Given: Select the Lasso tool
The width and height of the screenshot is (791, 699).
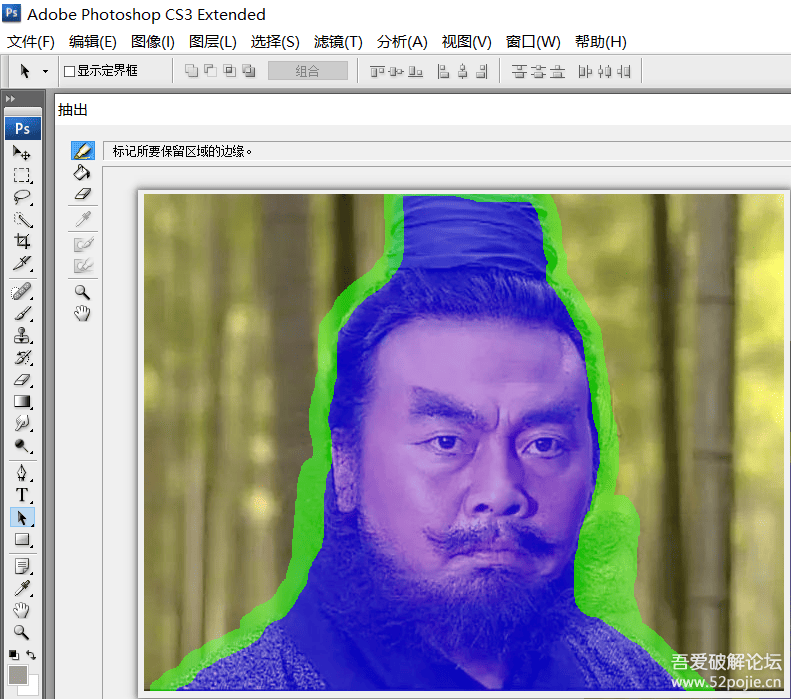Looking at the screenshot, I should tap(22, 197).
